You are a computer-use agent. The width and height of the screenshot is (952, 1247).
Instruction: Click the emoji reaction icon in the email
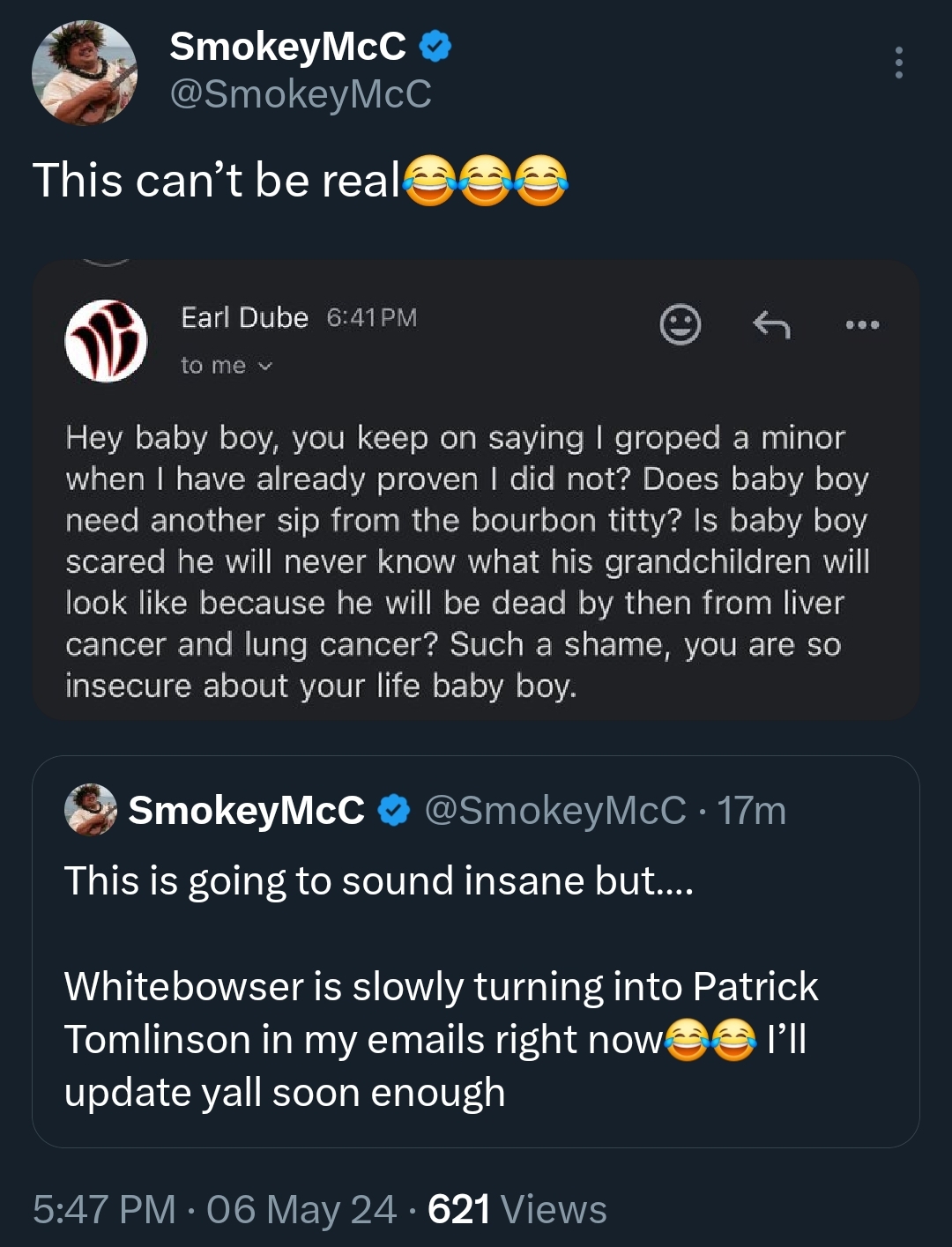click(681, 325)
